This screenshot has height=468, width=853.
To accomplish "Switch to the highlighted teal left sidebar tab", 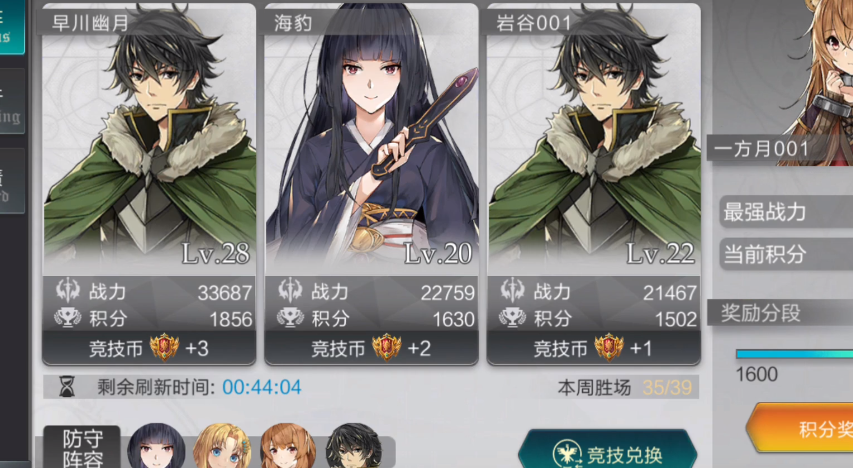I will (x=12, y=27).
